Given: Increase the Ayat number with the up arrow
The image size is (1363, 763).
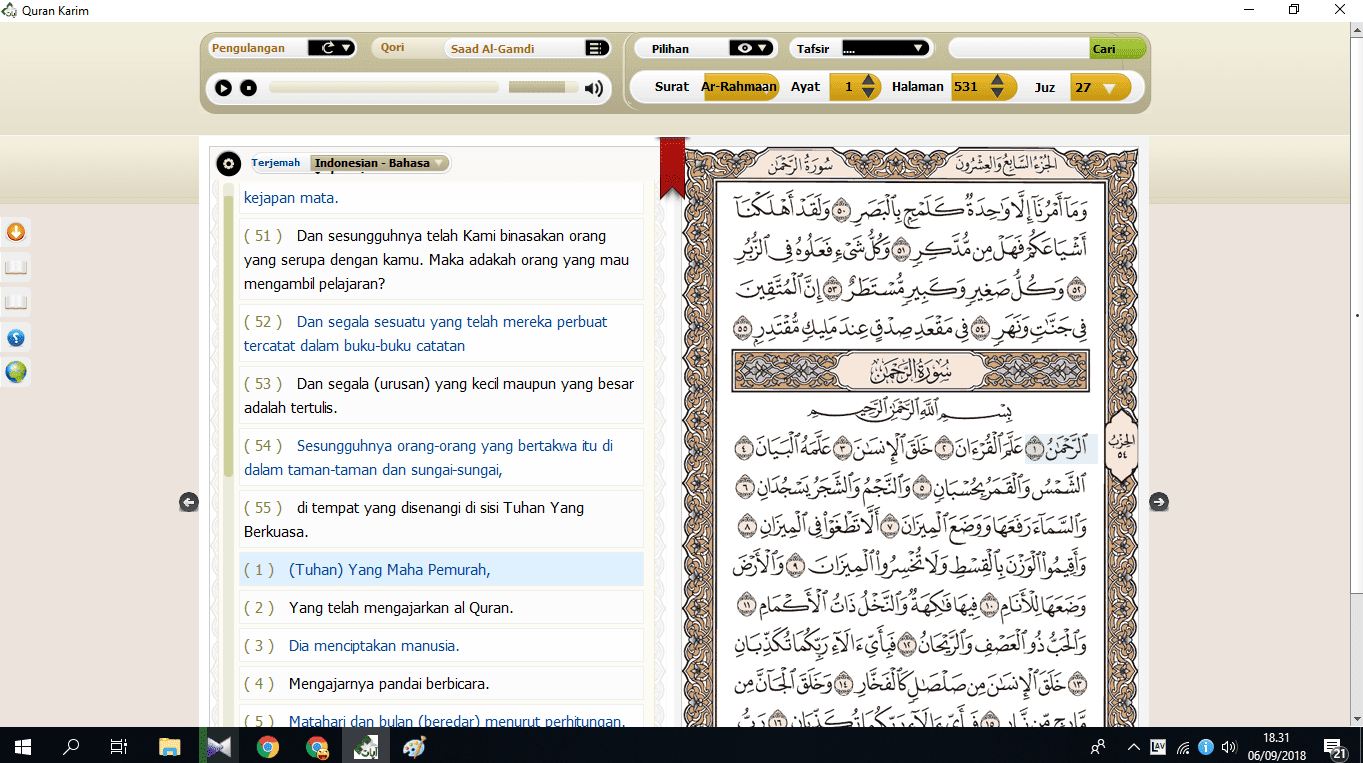Looking at the screenshot, I should click(x=868, y=81).
